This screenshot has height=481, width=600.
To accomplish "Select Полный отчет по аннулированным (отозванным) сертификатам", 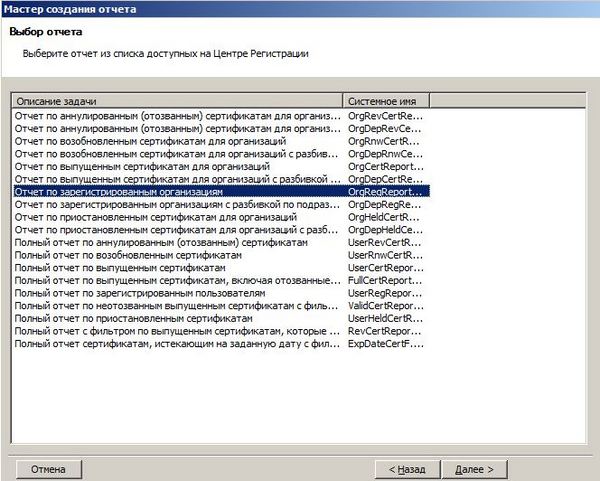I will coord(221,242).
